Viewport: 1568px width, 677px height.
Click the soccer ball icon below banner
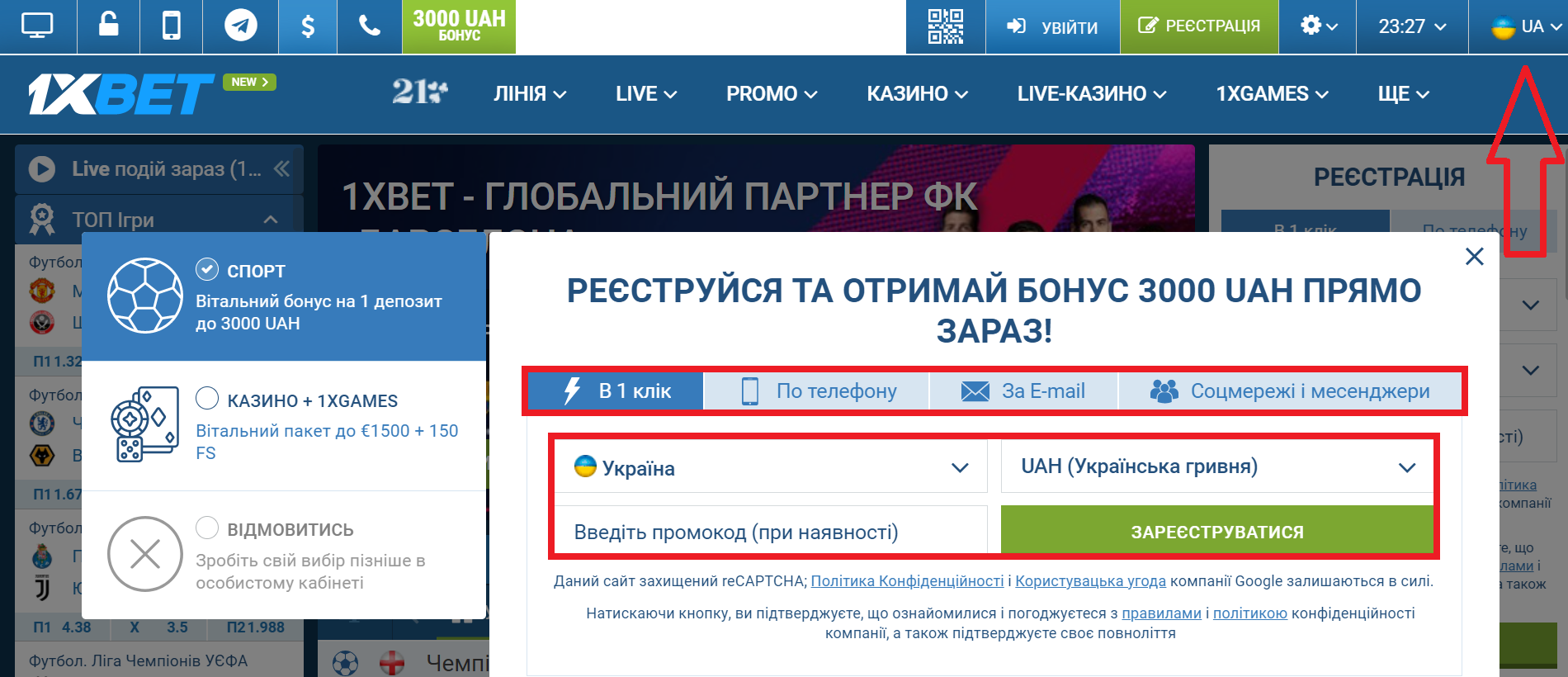(x=345, y=662)
